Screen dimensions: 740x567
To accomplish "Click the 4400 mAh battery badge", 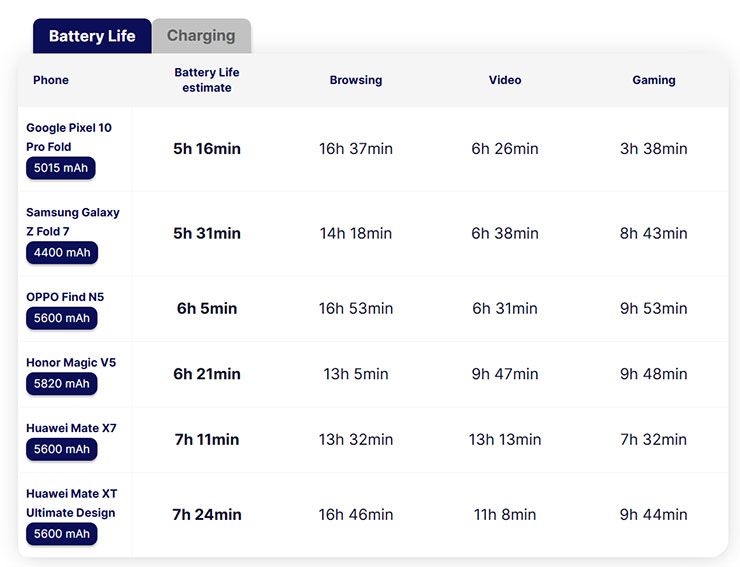I will 62,253.
